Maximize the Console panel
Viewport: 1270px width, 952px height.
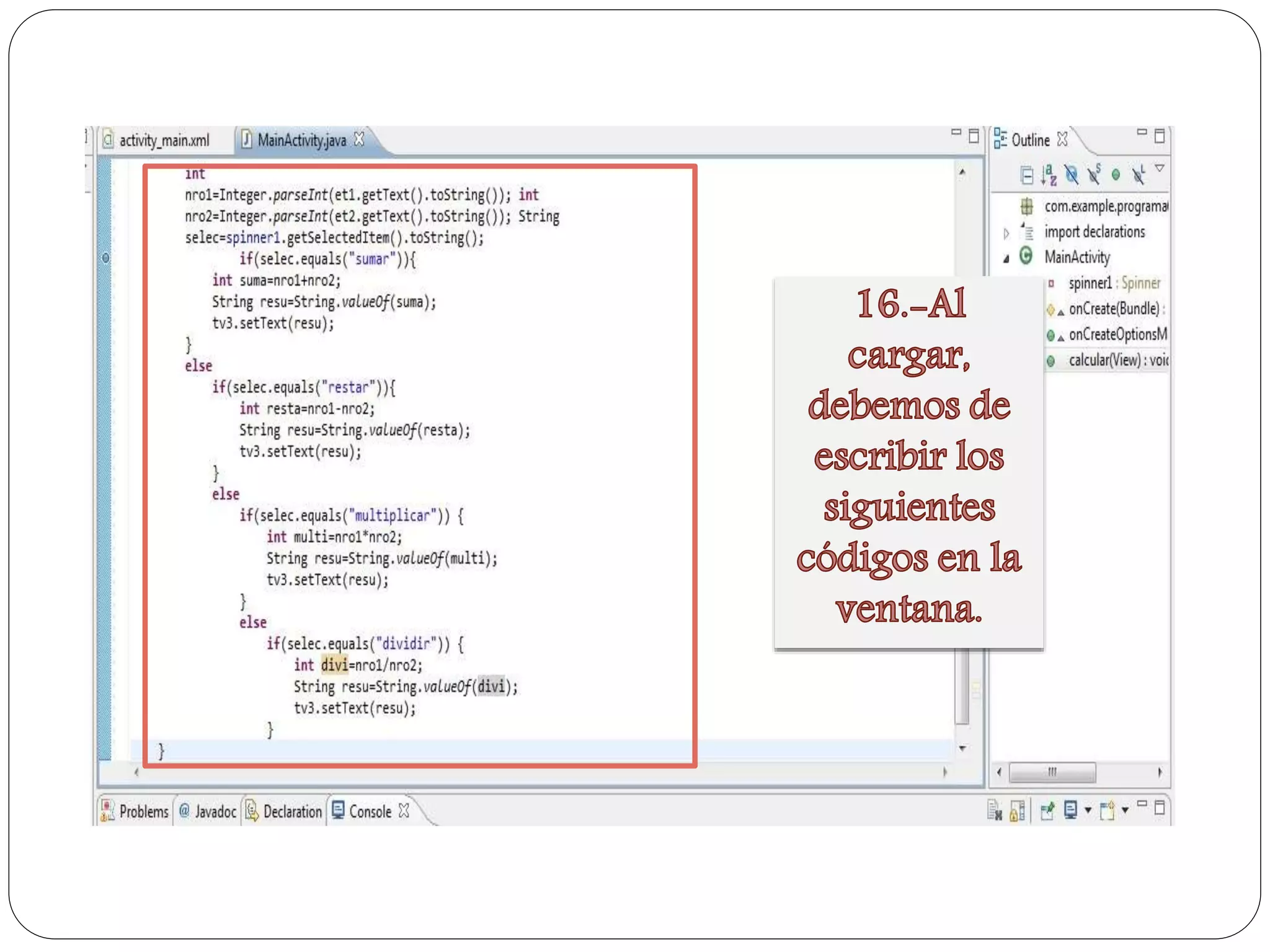pyautogui.click(x=1160, y=808)
